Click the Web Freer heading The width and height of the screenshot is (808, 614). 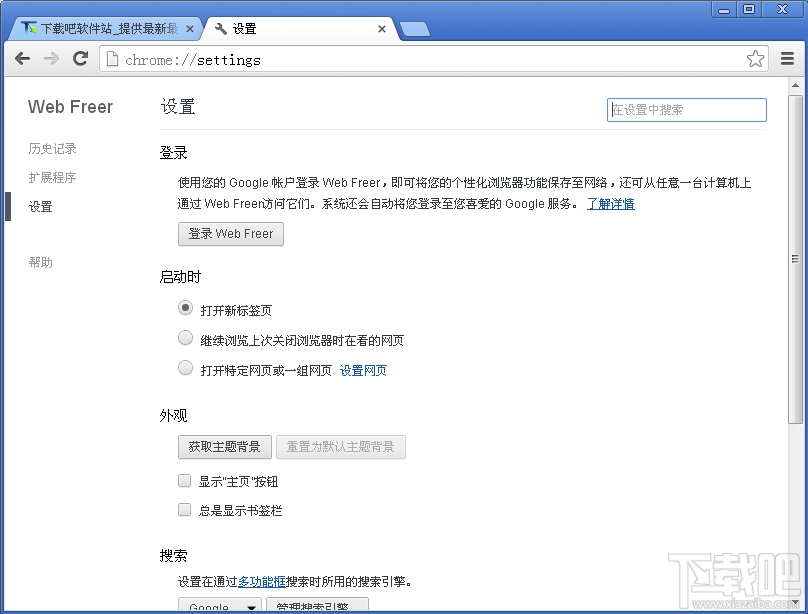(71, 107)
